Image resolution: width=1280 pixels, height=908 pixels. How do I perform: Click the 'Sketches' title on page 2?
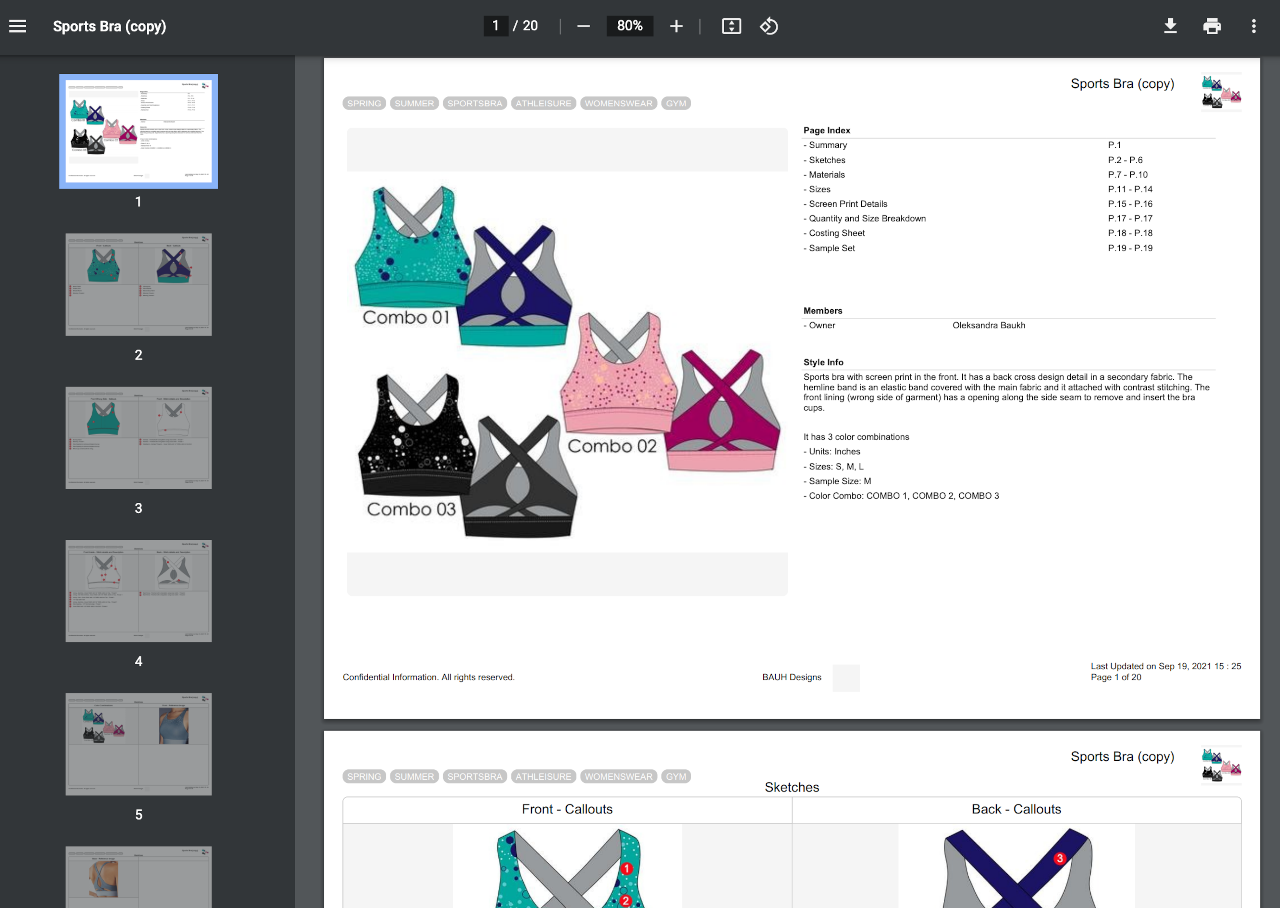pos(792,787)
